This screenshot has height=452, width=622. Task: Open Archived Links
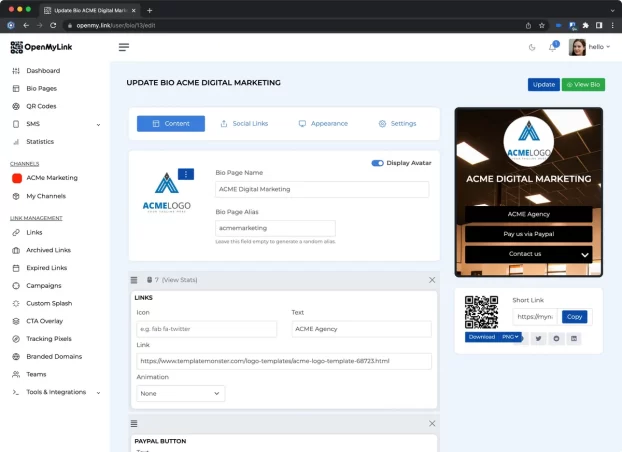48,250
